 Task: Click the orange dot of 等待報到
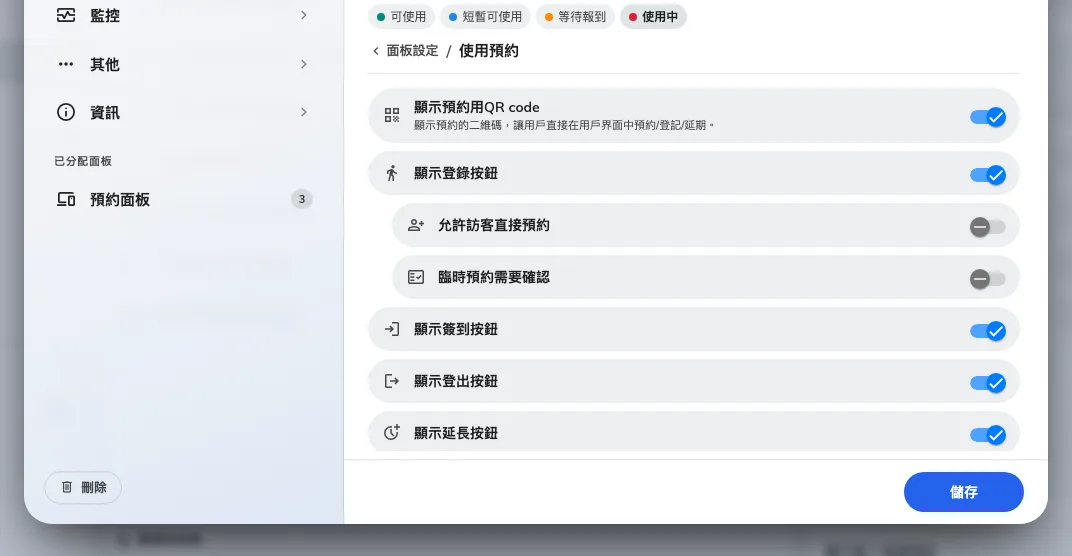(x=548, y=17)
